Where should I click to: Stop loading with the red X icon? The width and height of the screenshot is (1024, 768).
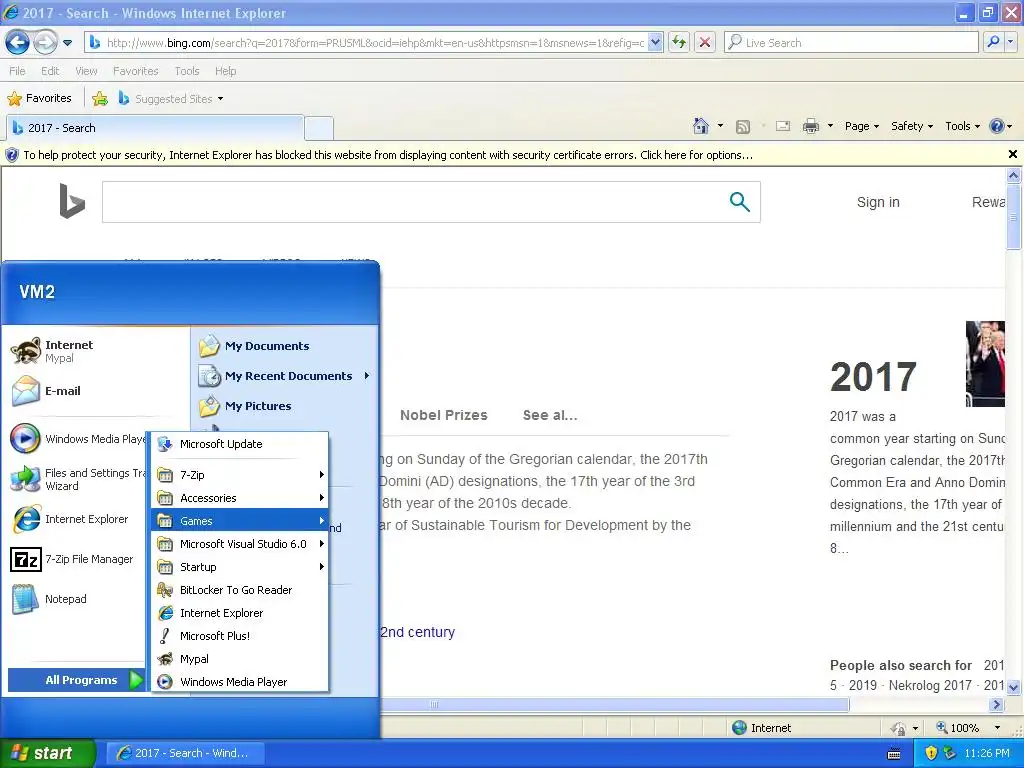[x=705, y=42]
